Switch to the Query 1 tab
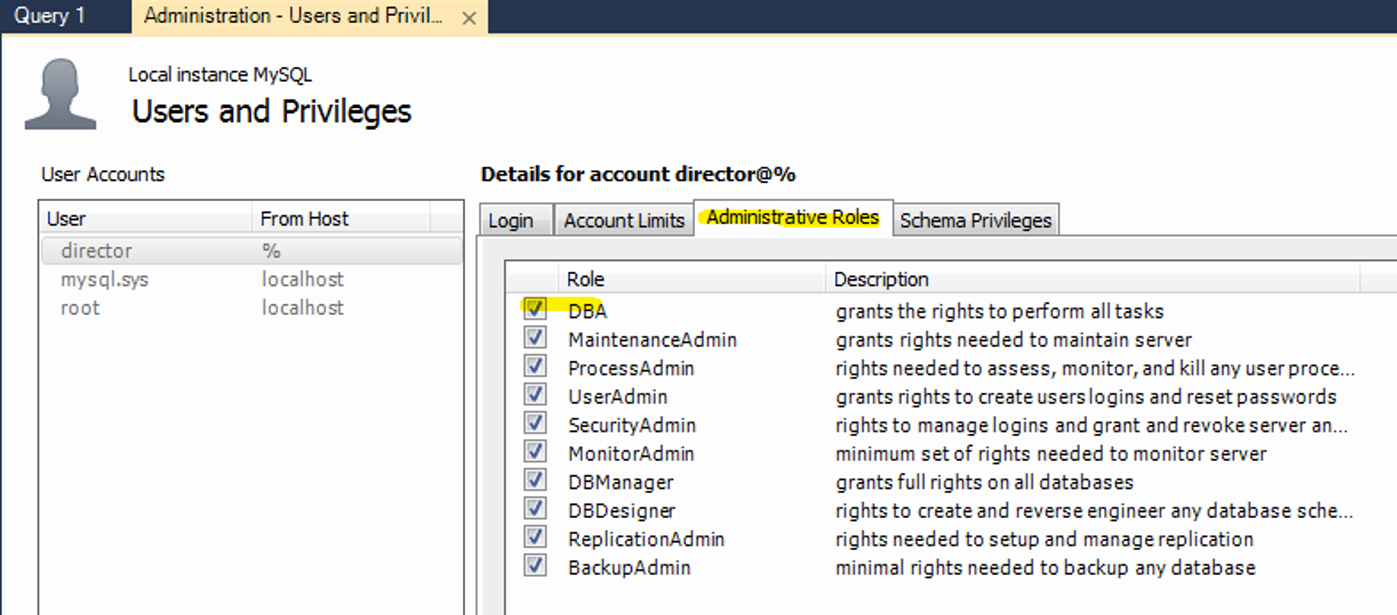 click(x=50, y=16)
